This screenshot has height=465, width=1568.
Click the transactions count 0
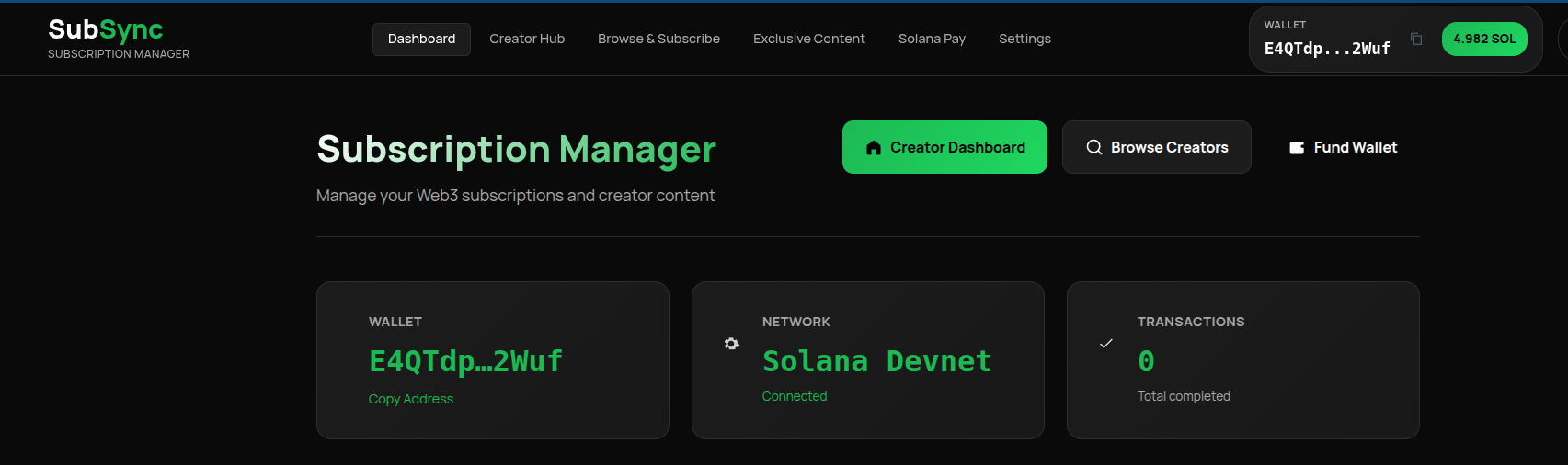pyautogui.click(x=1146, y=361)
